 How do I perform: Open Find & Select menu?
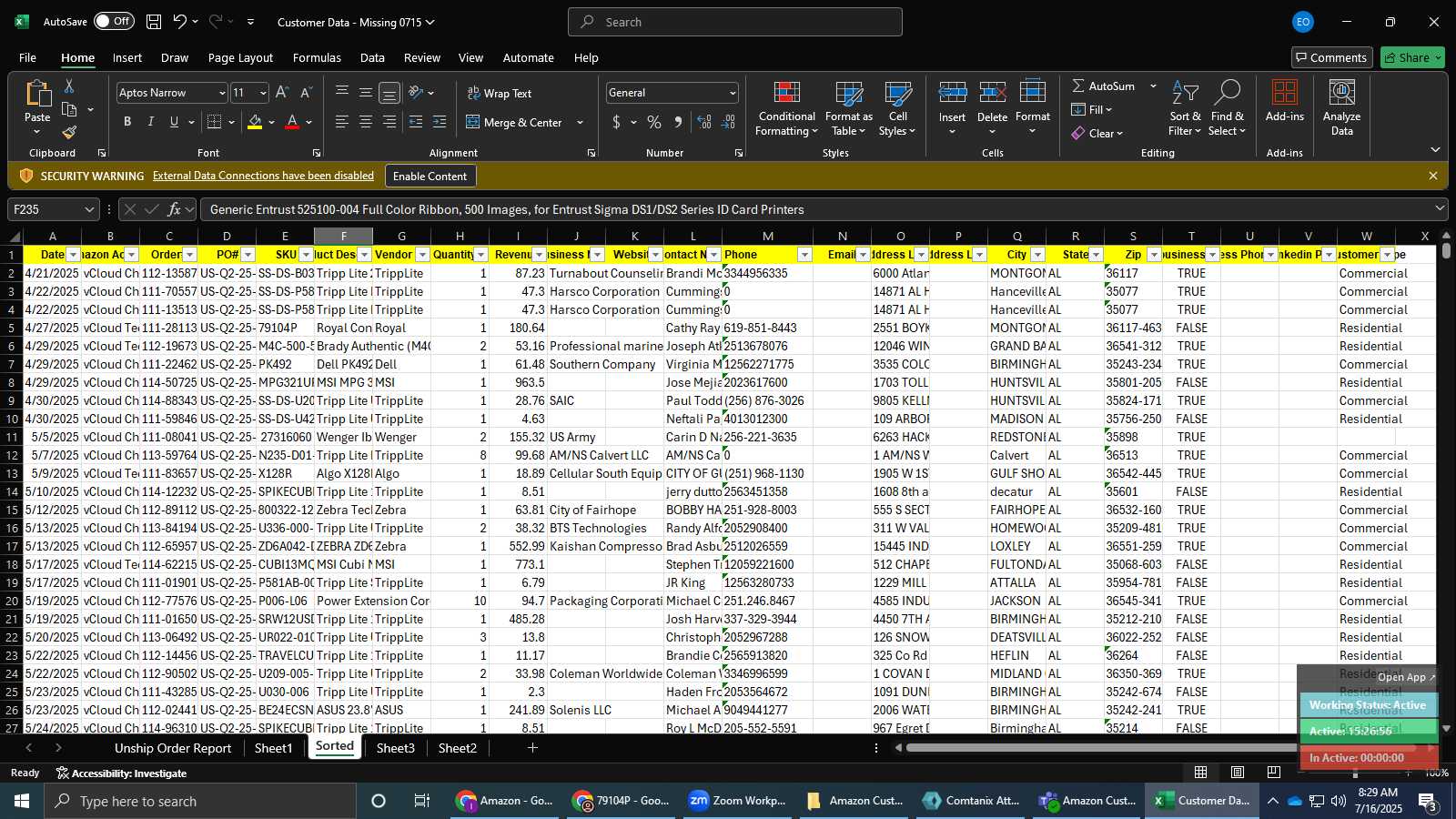(1228, 109)
